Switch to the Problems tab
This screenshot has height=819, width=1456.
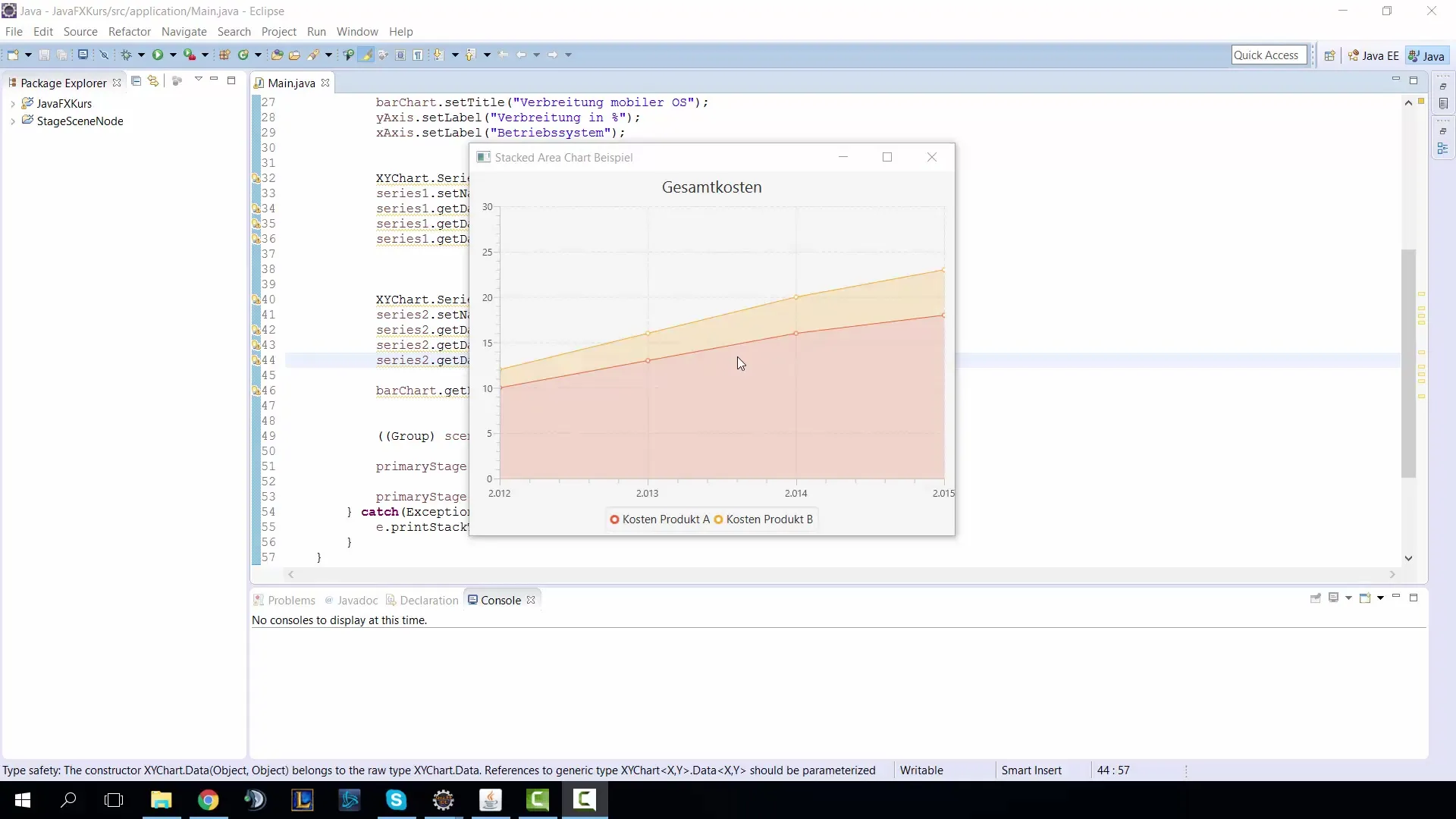pyautogui.click(x=290, y=600)
